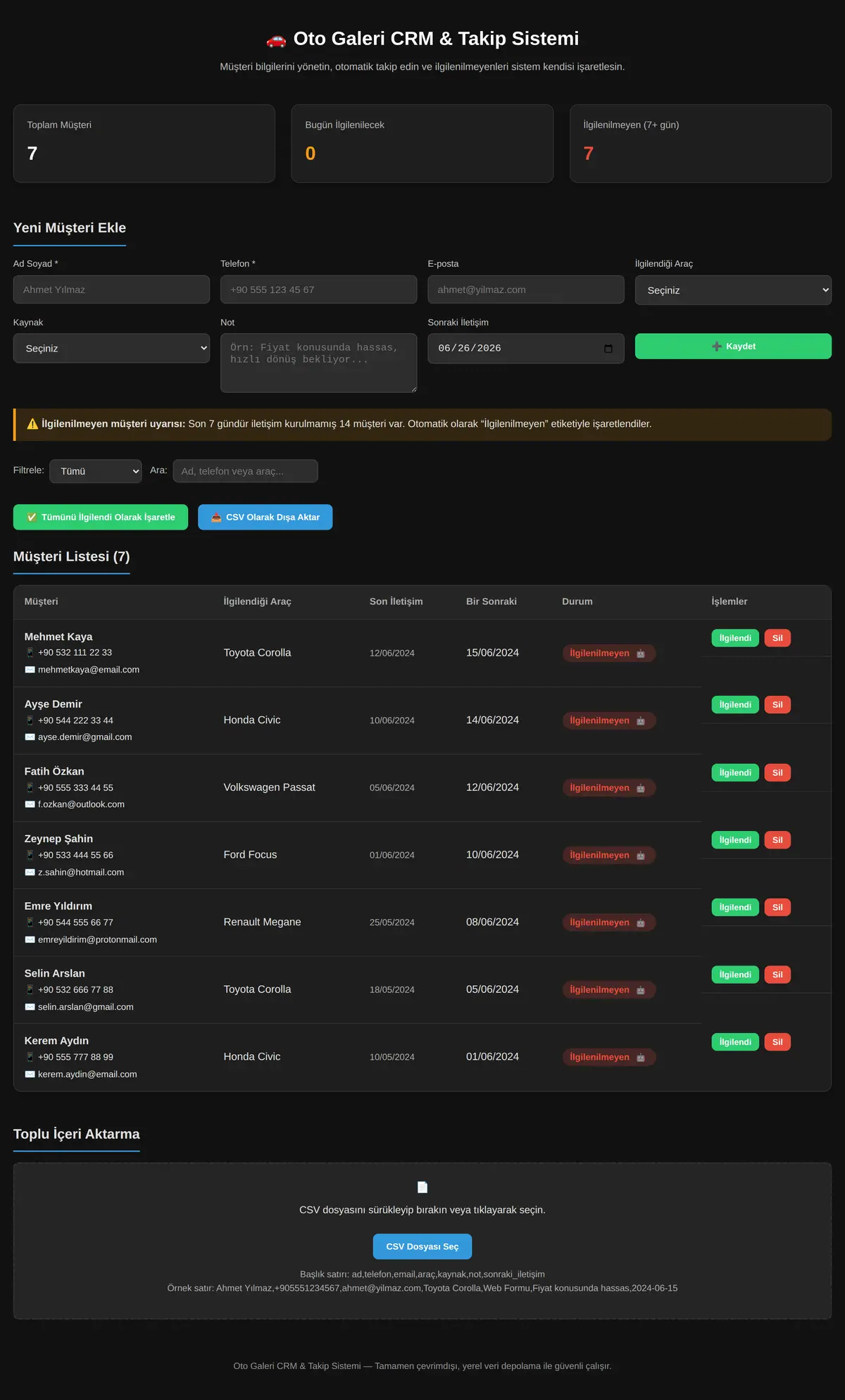
Task: Focus the Ad Soyad input field
Action: tap(111, 289)
